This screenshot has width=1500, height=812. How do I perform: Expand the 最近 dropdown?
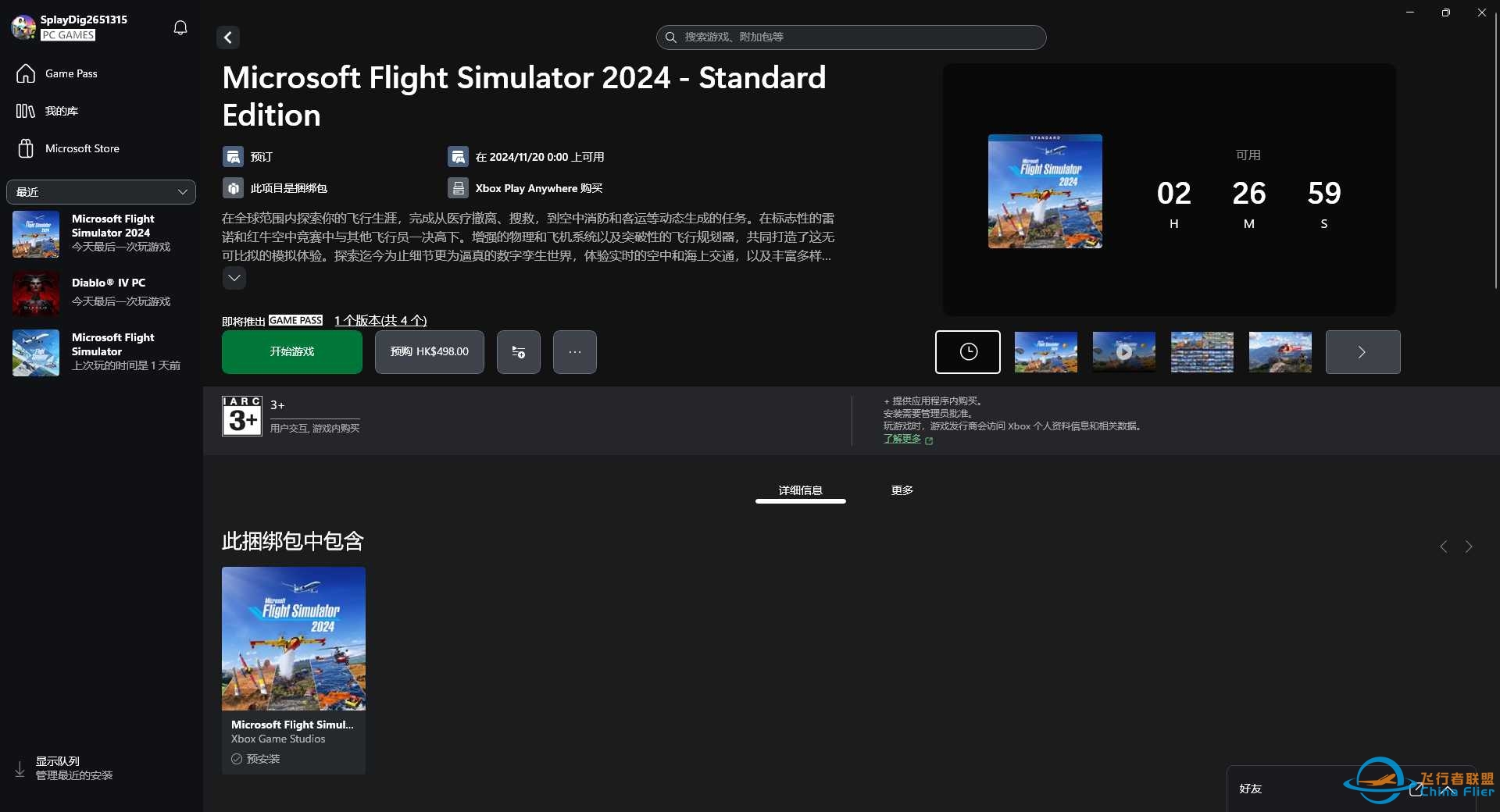pyautogui.click(x=101, y=192)
